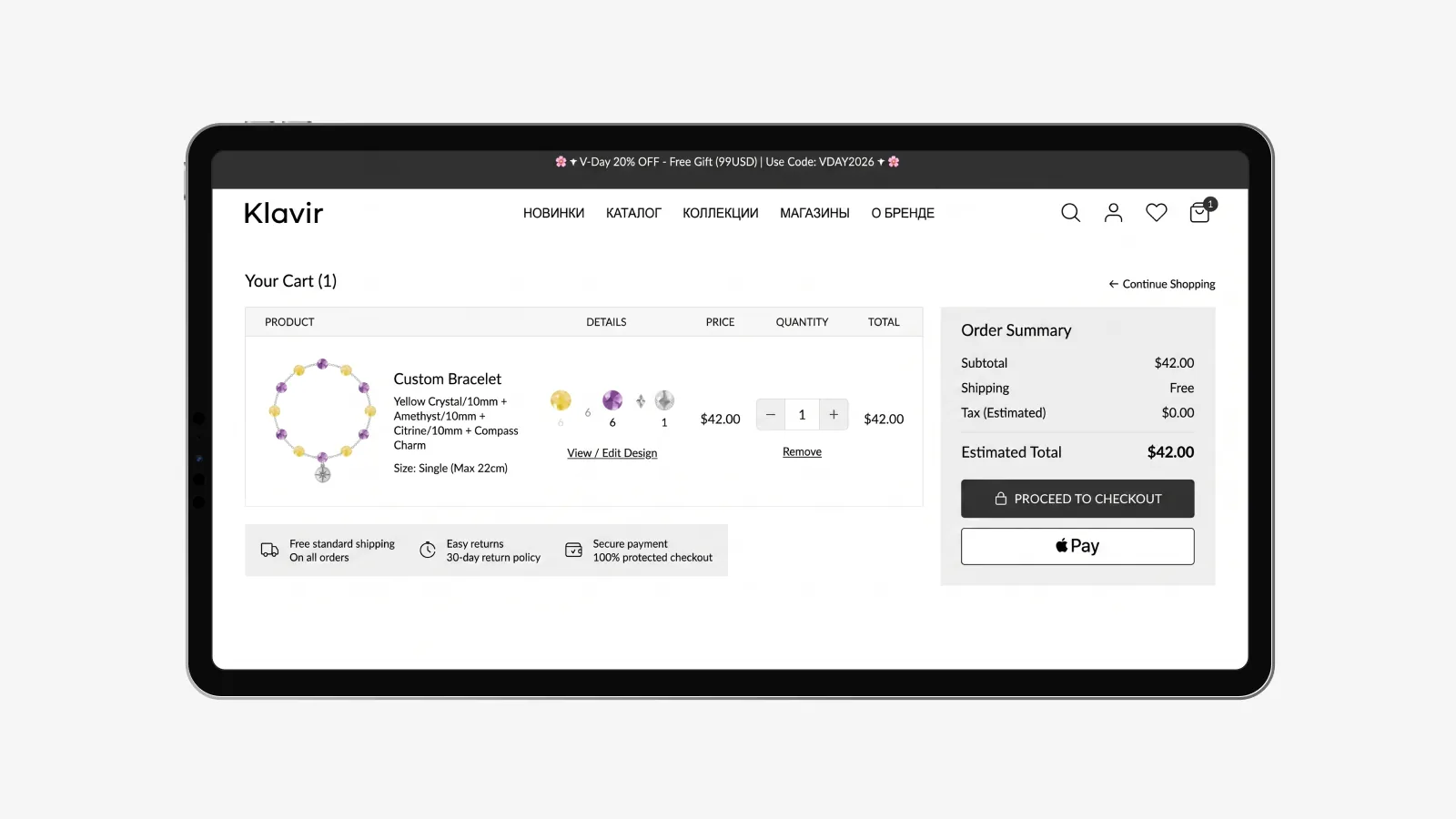Click Proceed to Checkout button
The width and height of the screenshot is (1456, 819).
1077,499
